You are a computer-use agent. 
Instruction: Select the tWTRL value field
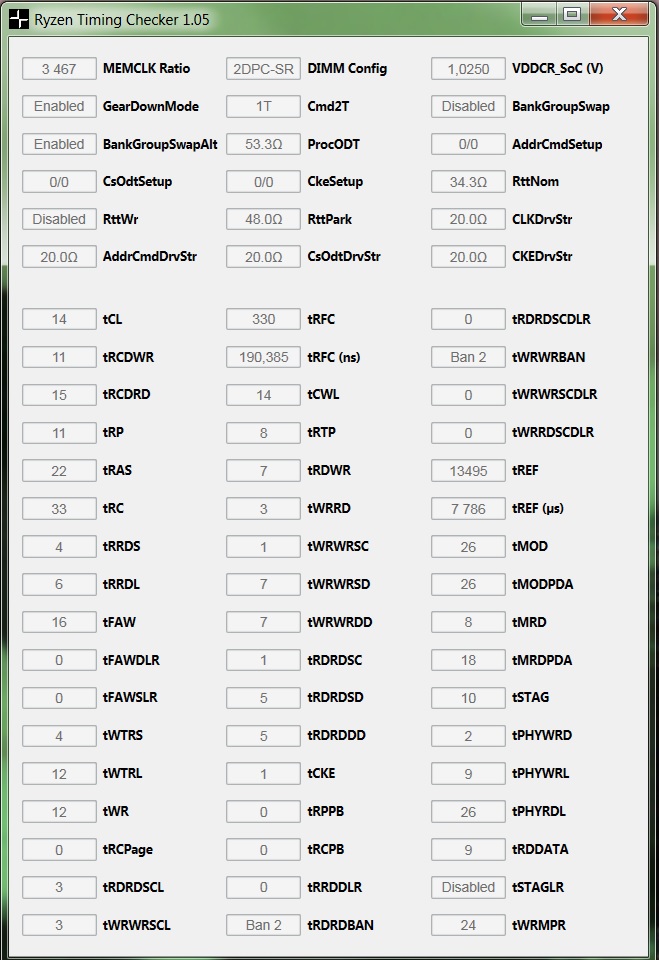pos(59,774)
